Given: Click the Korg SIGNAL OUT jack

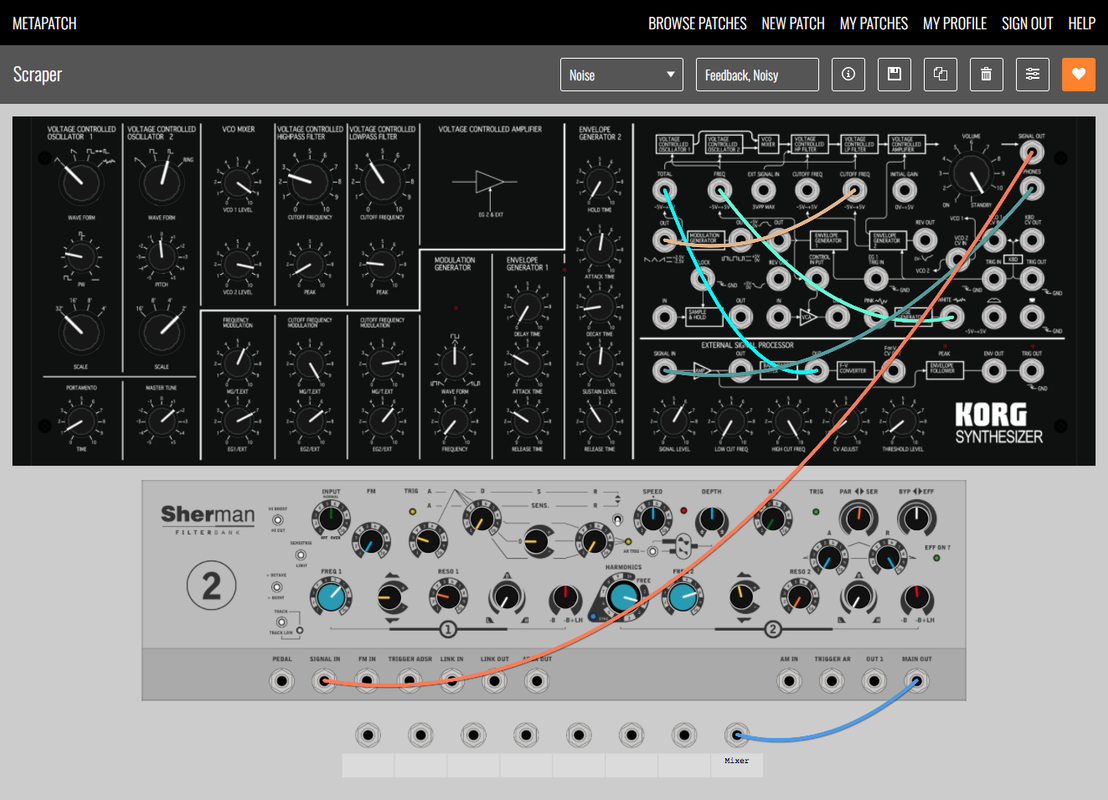Looking at the screenshot, I should tap(1032, 152).
